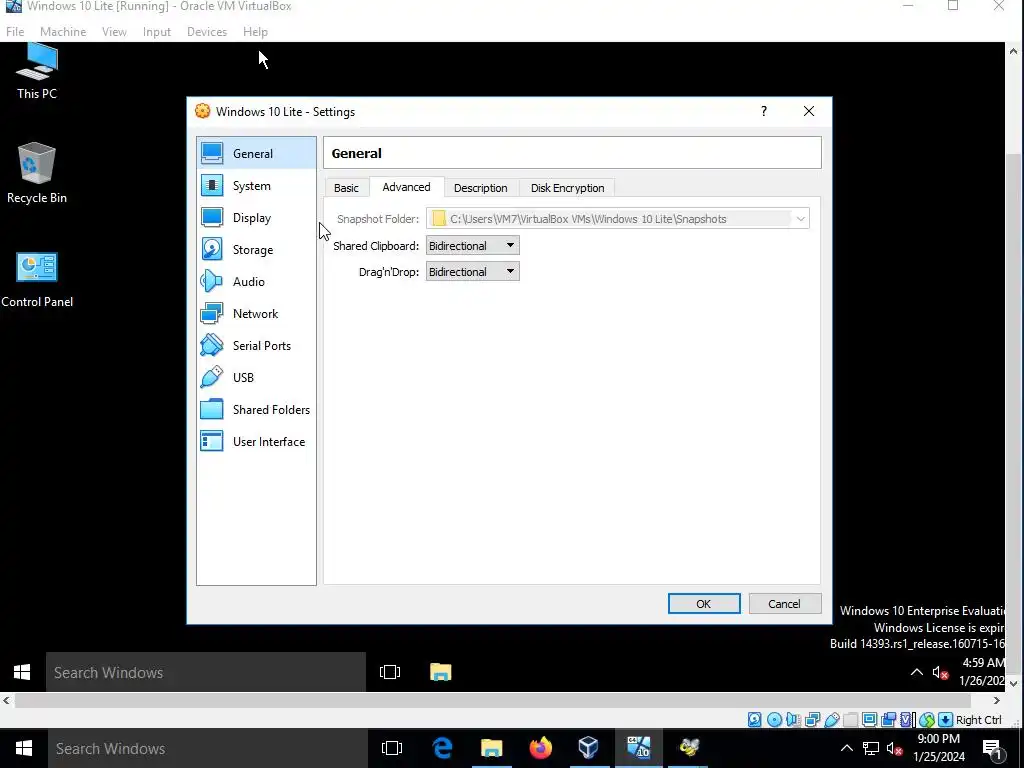Open User Interface settings category

click(256, 441)
